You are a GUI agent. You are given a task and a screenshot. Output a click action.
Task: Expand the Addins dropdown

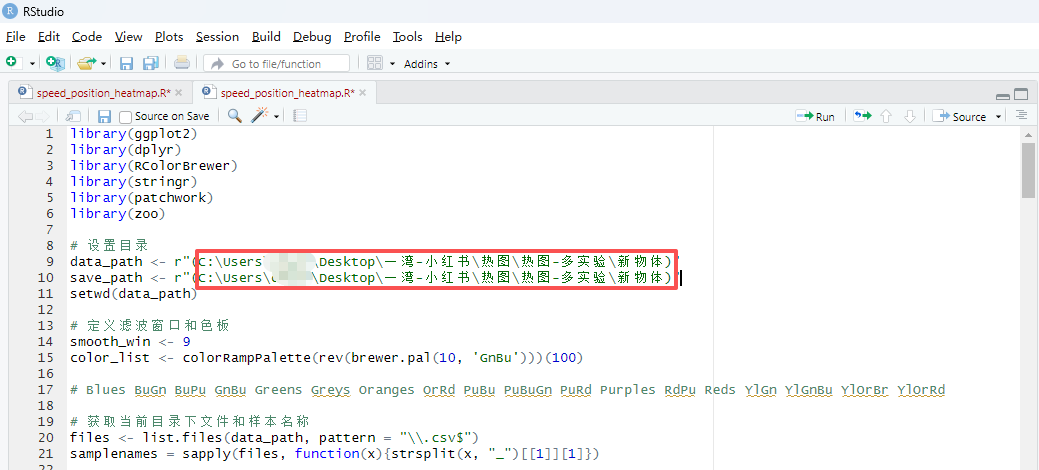[427, 63]
